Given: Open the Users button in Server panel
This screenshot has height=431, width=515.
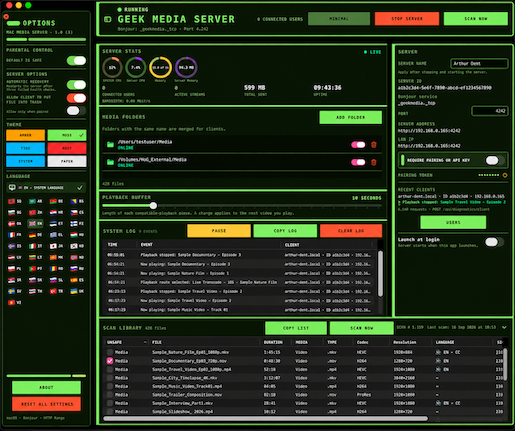Looking at the screenshot, I should point(453,222).
